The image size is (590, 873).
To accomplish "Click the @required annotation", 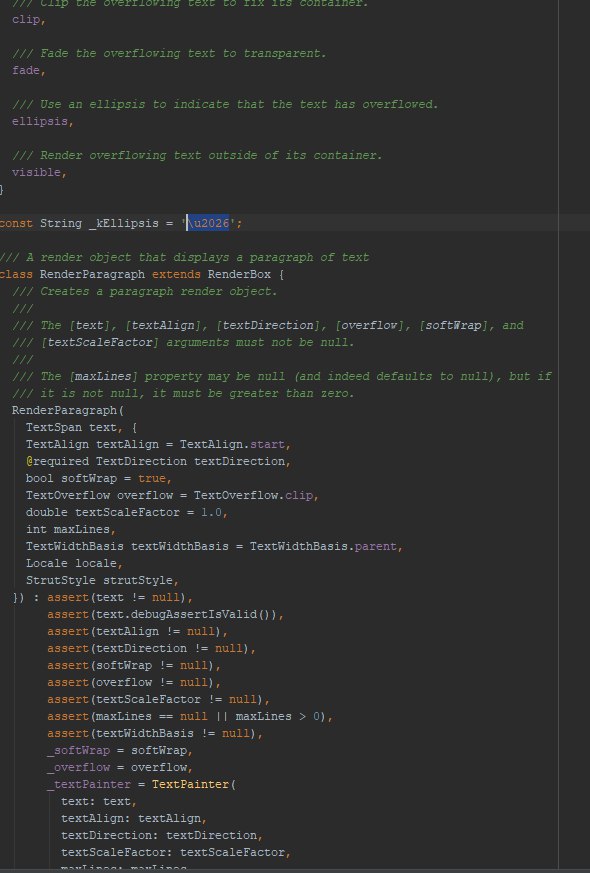I will click(57, 462).
